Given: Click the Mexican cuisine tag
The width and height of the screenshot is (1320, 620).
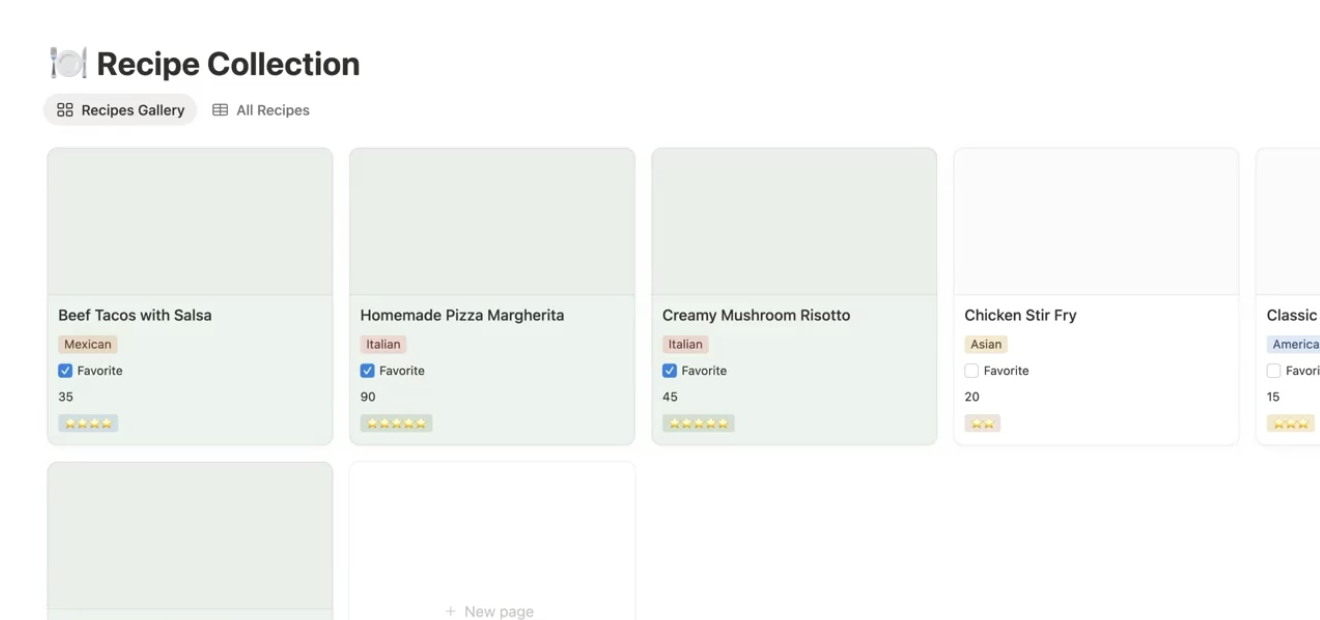Looking at the screenshot, I should [x=88, y=344].
